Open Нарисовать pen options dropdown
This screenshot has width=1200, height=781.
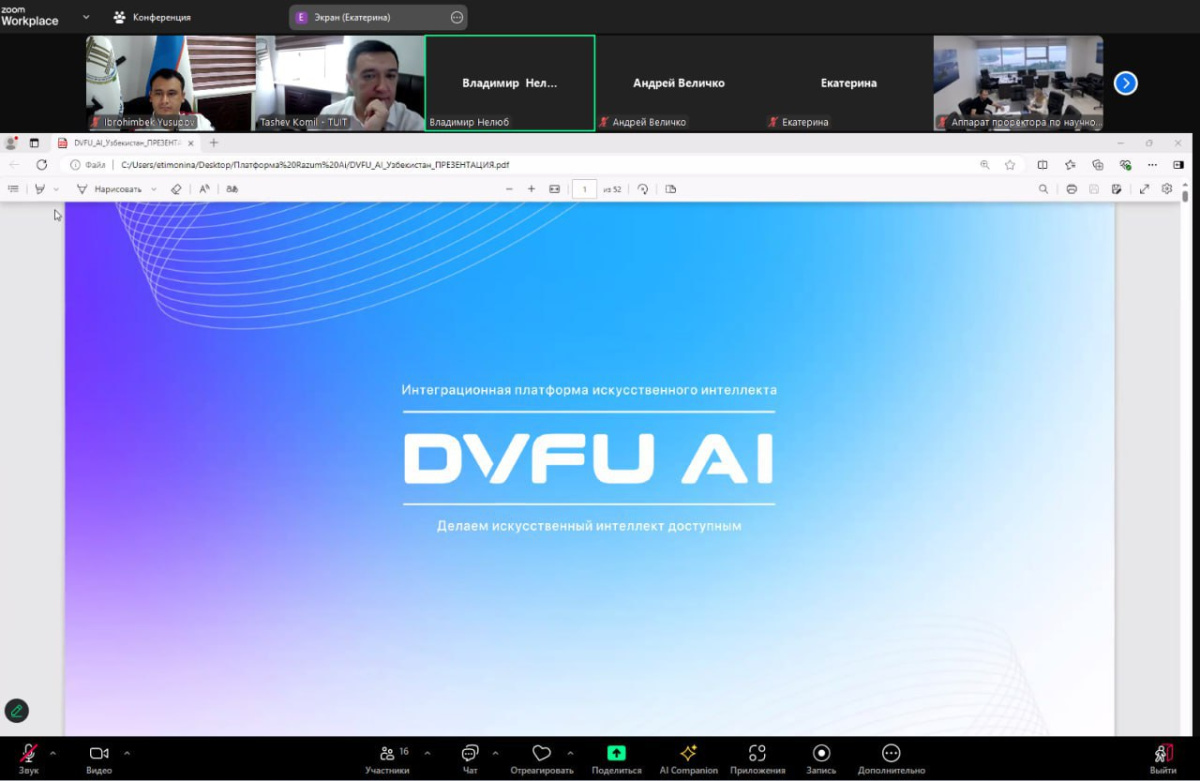[154, 189]
